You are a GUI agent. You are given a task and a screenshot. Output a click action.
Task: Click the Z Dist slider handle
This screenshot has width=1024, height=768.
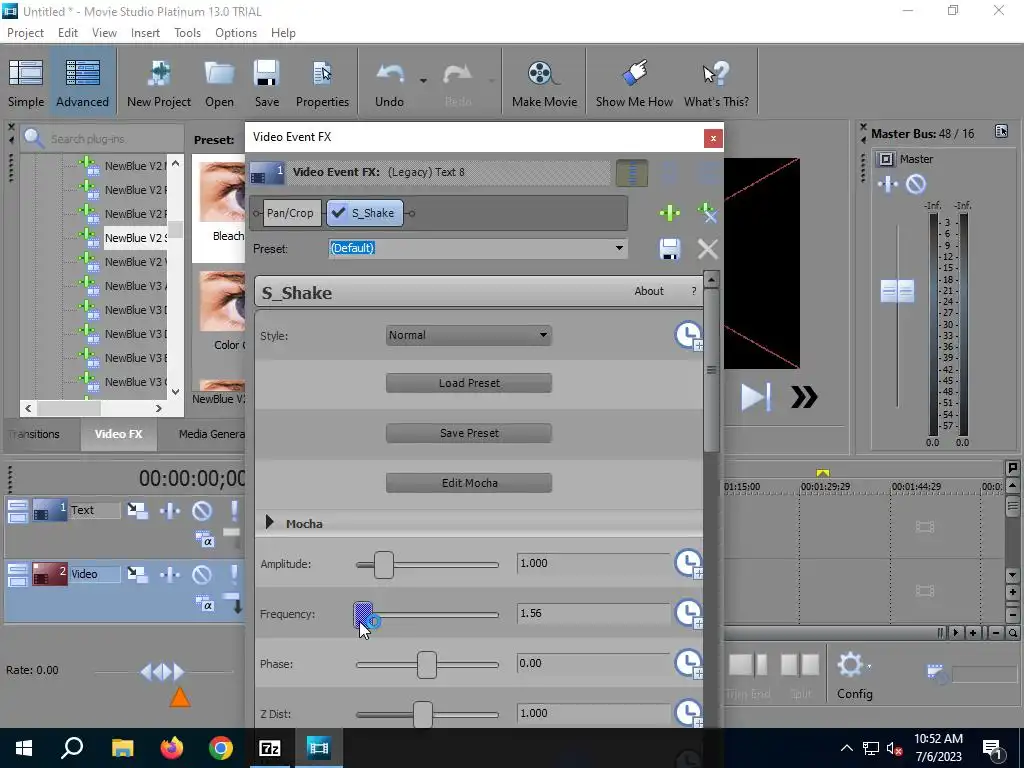pyautogui.click(x=423, y=714)
